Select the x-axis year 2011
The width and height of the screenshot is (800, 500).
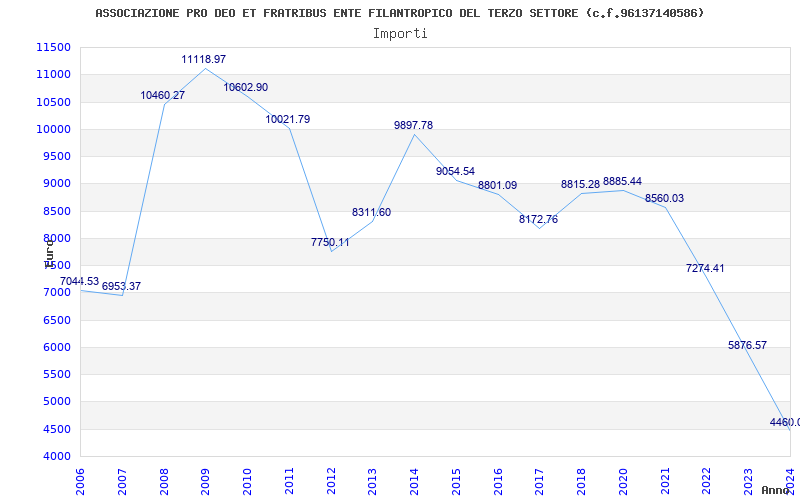click(289, 481)
